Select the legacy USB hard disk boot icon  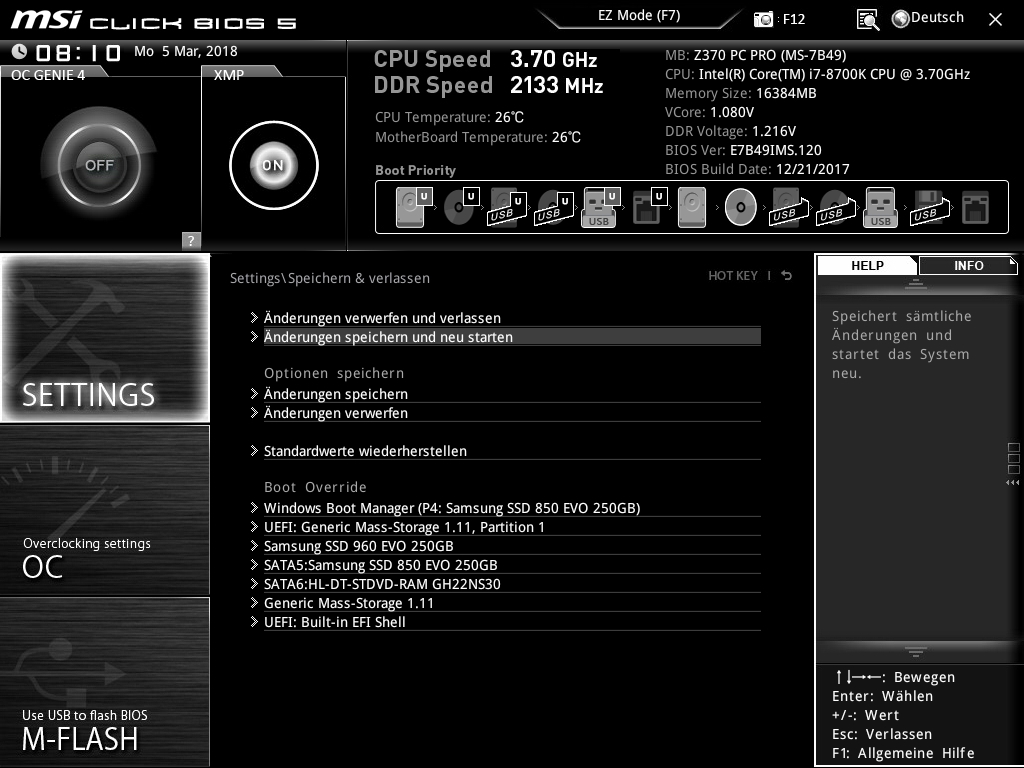click(x=789, y=207)
